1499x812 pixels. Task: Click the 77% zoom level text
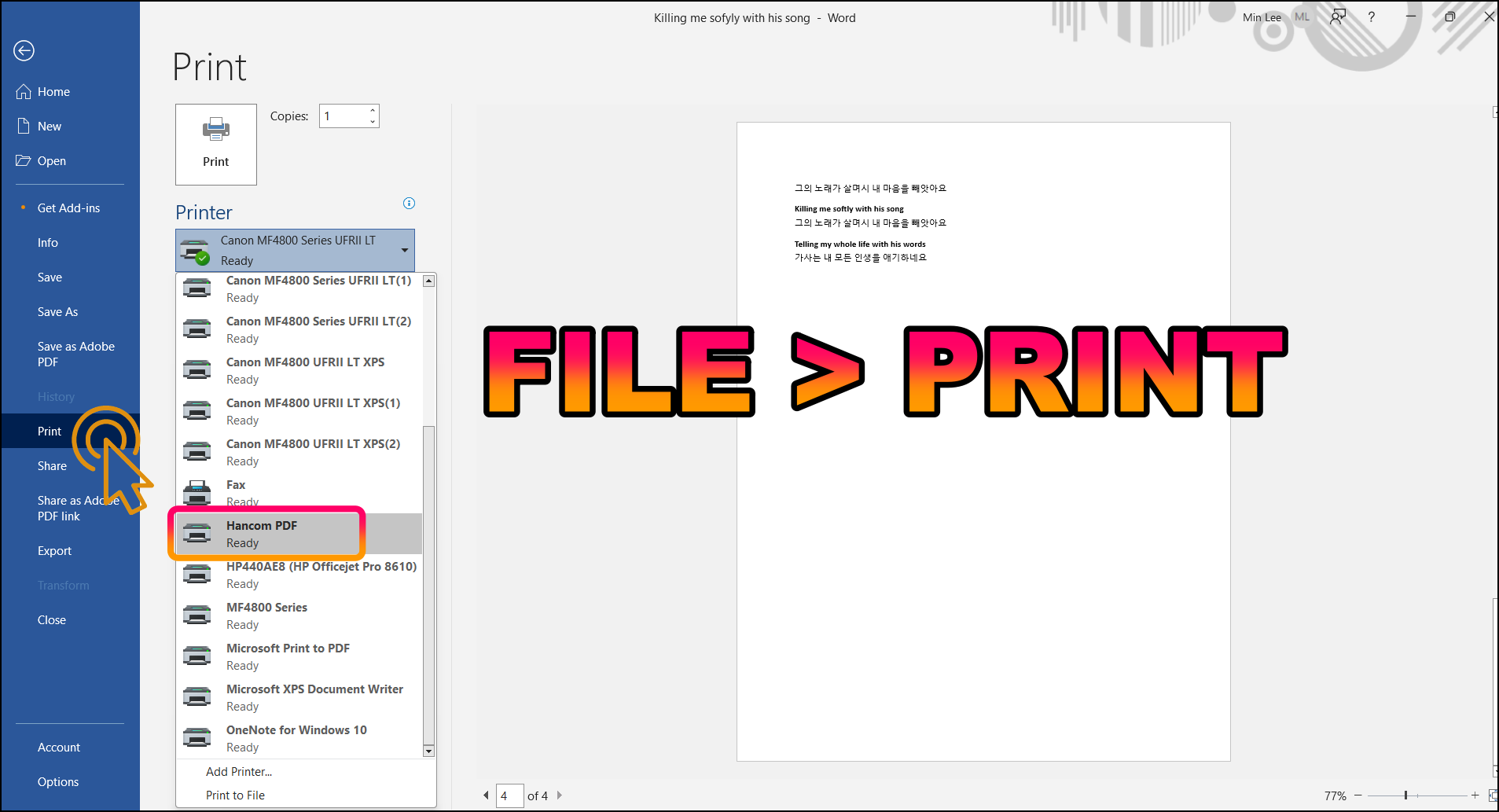point(1335,795)
